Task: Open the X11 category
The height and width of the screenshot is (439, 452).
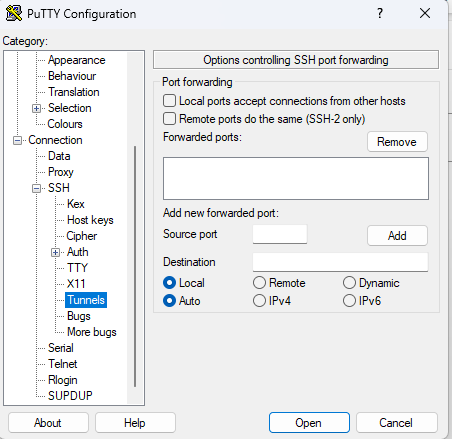Action: point(76,284)
